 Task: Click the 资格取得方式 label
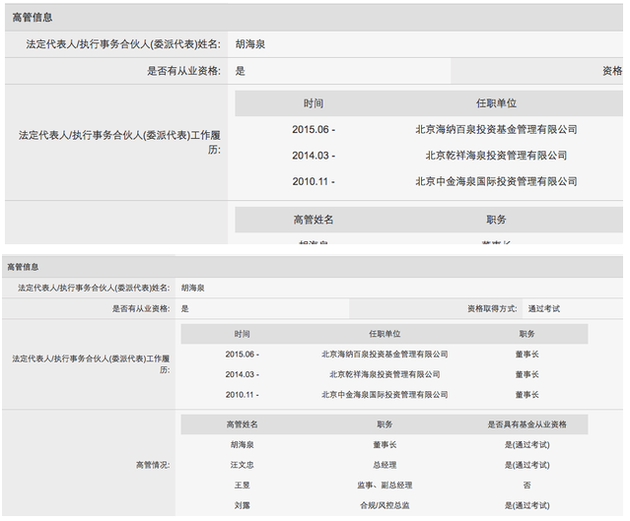[x=492, y=309]
